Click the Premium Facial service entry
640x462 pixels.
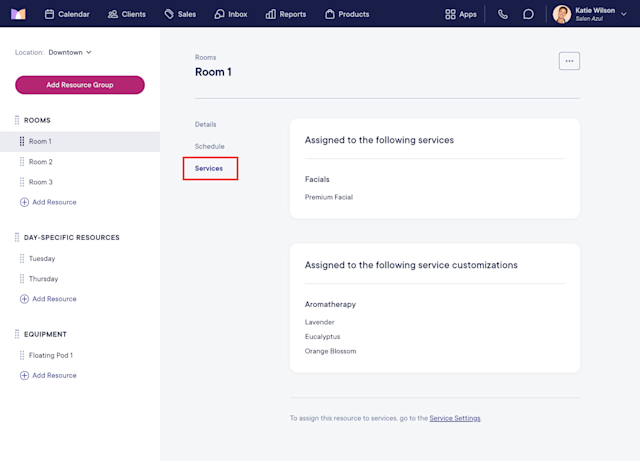(329, 197)
